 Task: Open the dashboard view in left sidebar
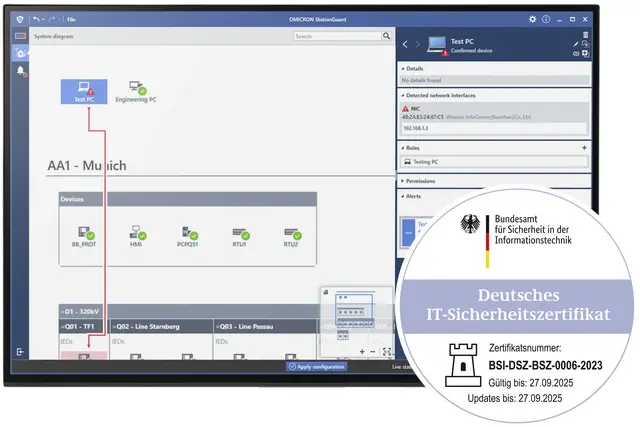(x=20, y=36)
